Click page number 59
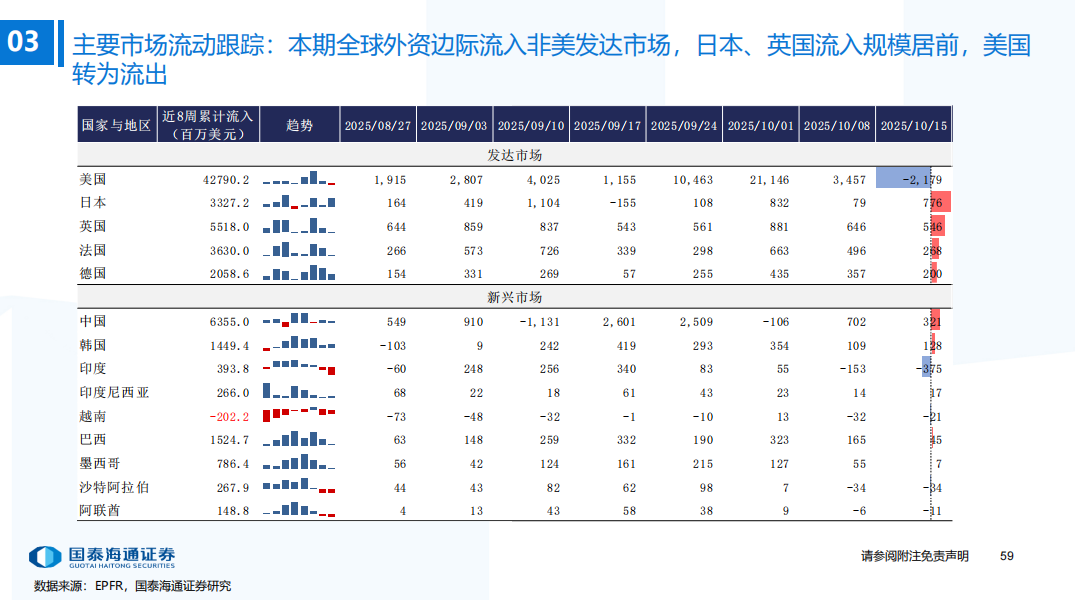1075x600 pixels. click(x=1006, y=556)
